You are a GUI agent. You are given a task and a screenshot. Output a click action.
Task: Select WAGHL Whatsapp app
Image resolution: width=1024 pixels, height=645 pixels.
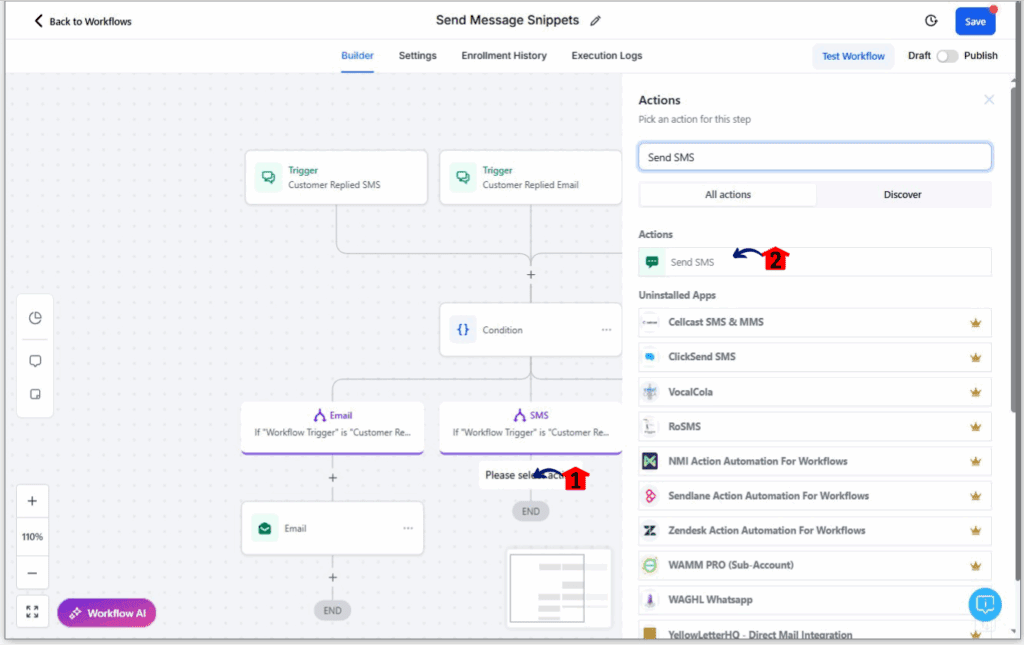814,599
